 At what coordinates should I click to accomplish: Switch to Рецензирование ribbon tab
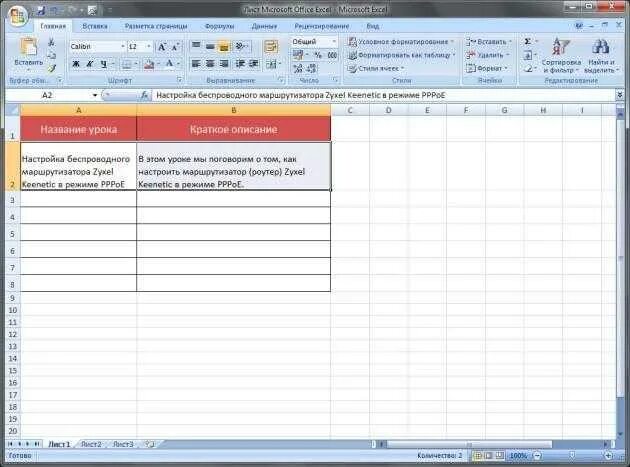pos(321,26)
